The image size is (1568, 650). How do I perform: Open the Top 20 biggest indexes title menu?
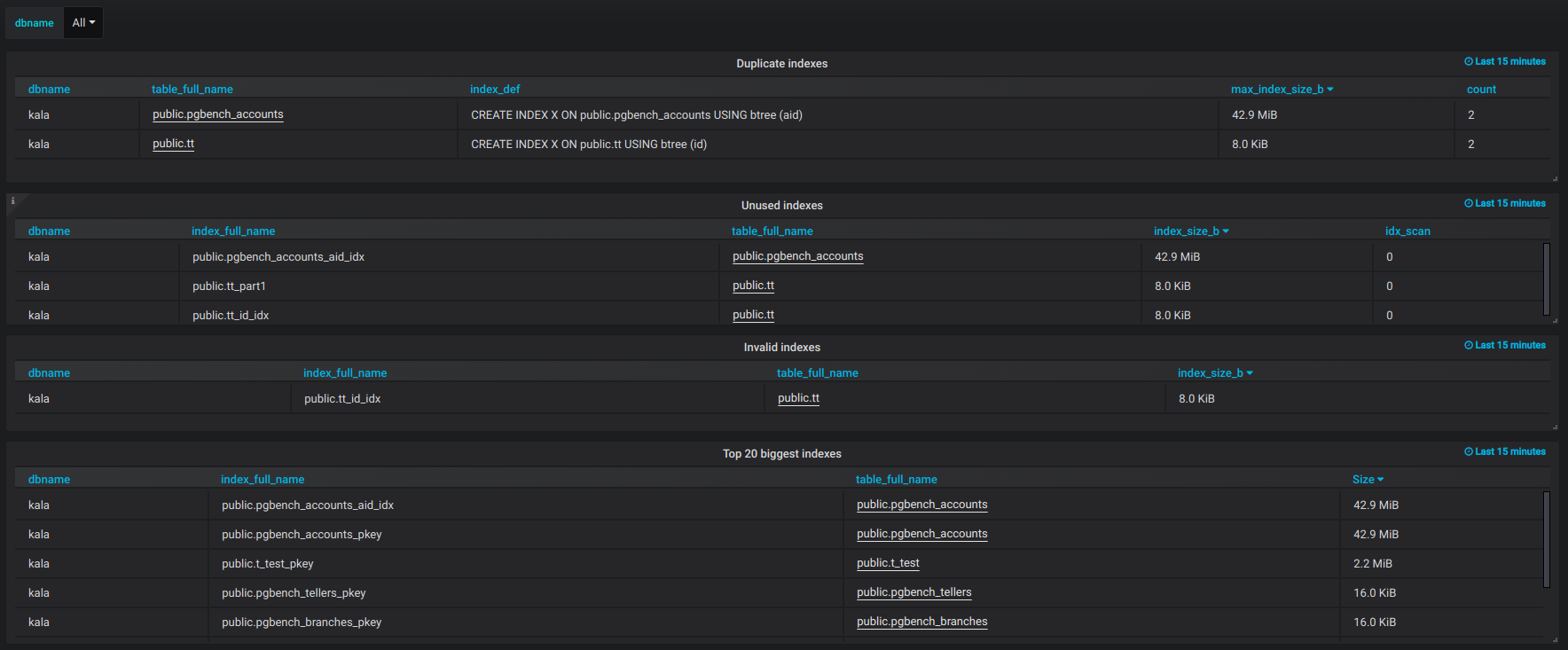781,454
